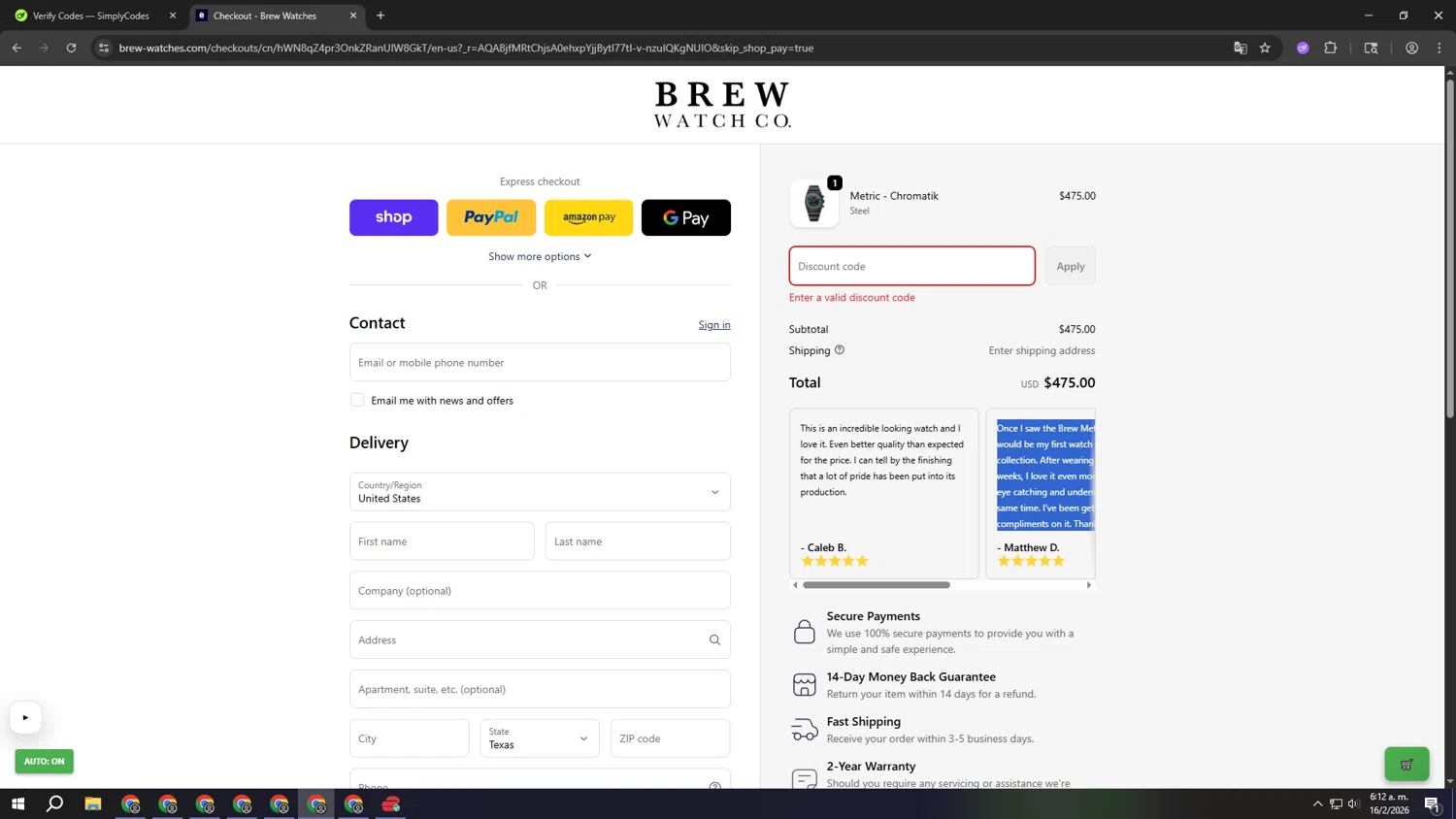1456x819 pixels.
Task: Open the side panel browser icon
Action: click(x=1371, y=48)
